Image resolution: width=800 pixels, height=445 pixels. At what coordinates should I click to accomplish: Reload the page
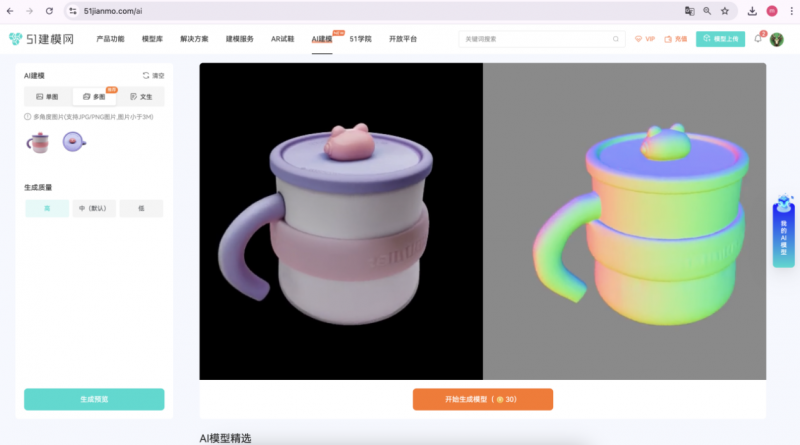[x=49, y=11]
